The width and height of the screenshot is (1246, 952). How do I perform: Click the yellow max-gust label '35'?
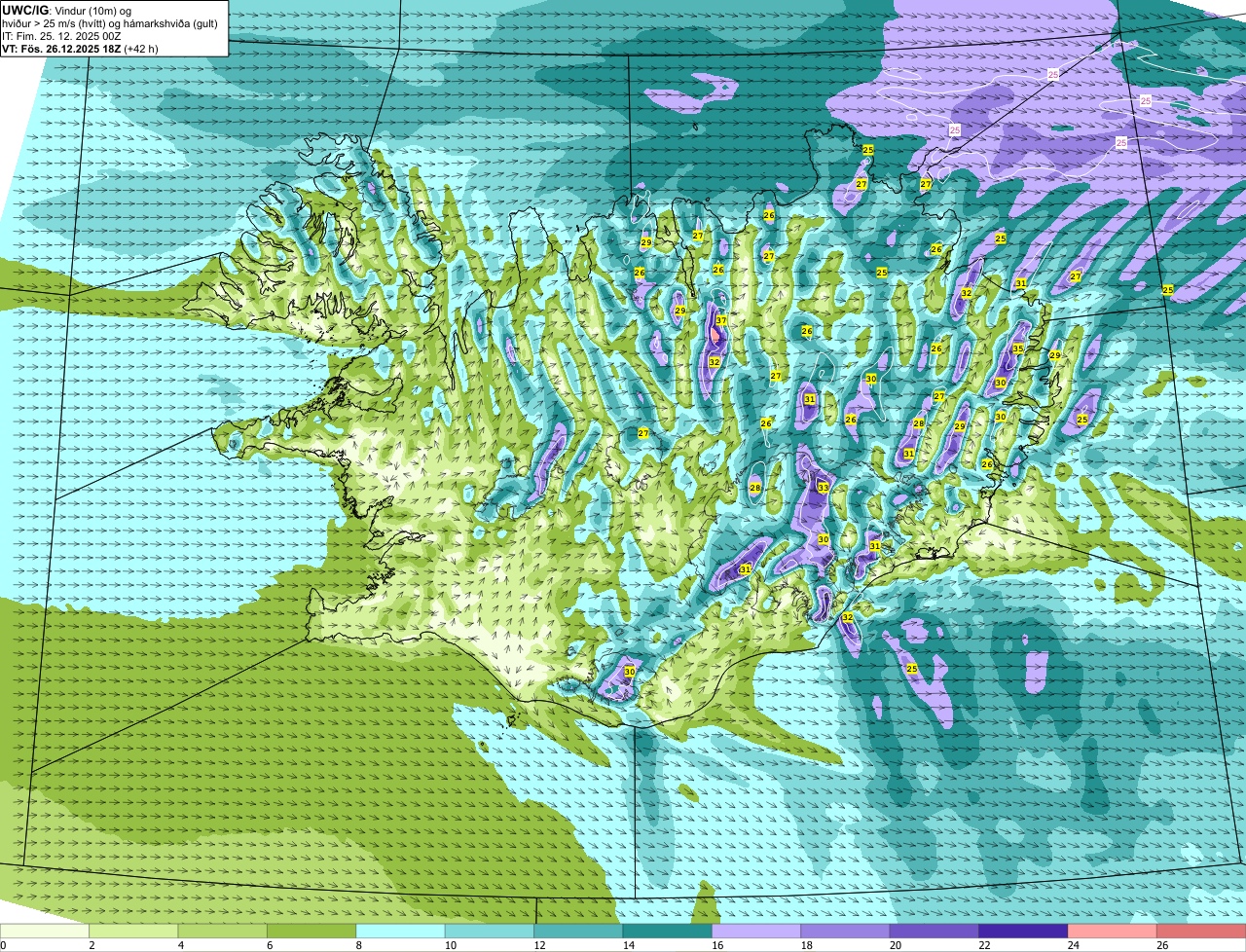pos(1018,348)
